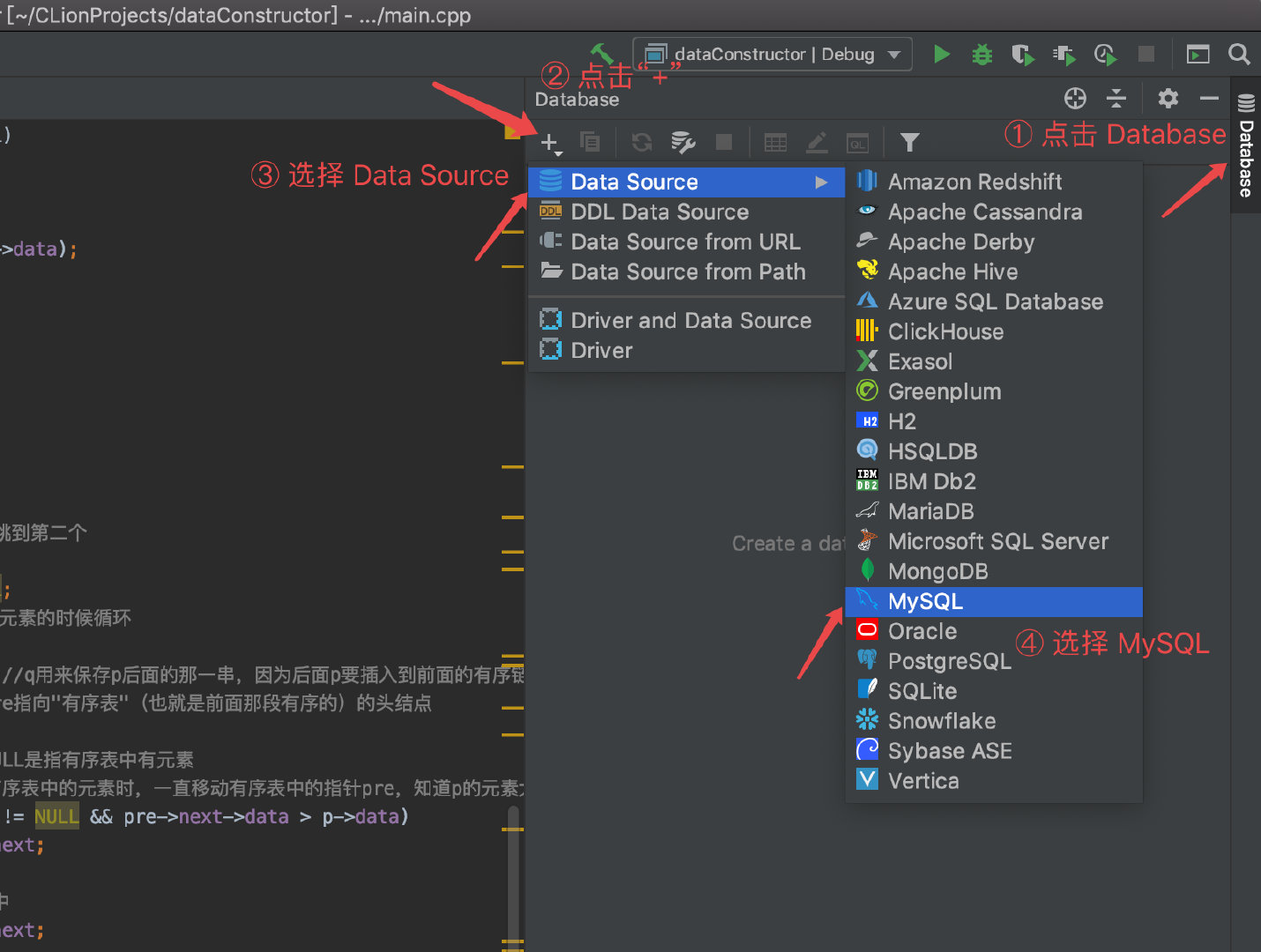Screen dimensions: 1261x952
Task: Select ClickHouse data source
Action: pos(994,332)
